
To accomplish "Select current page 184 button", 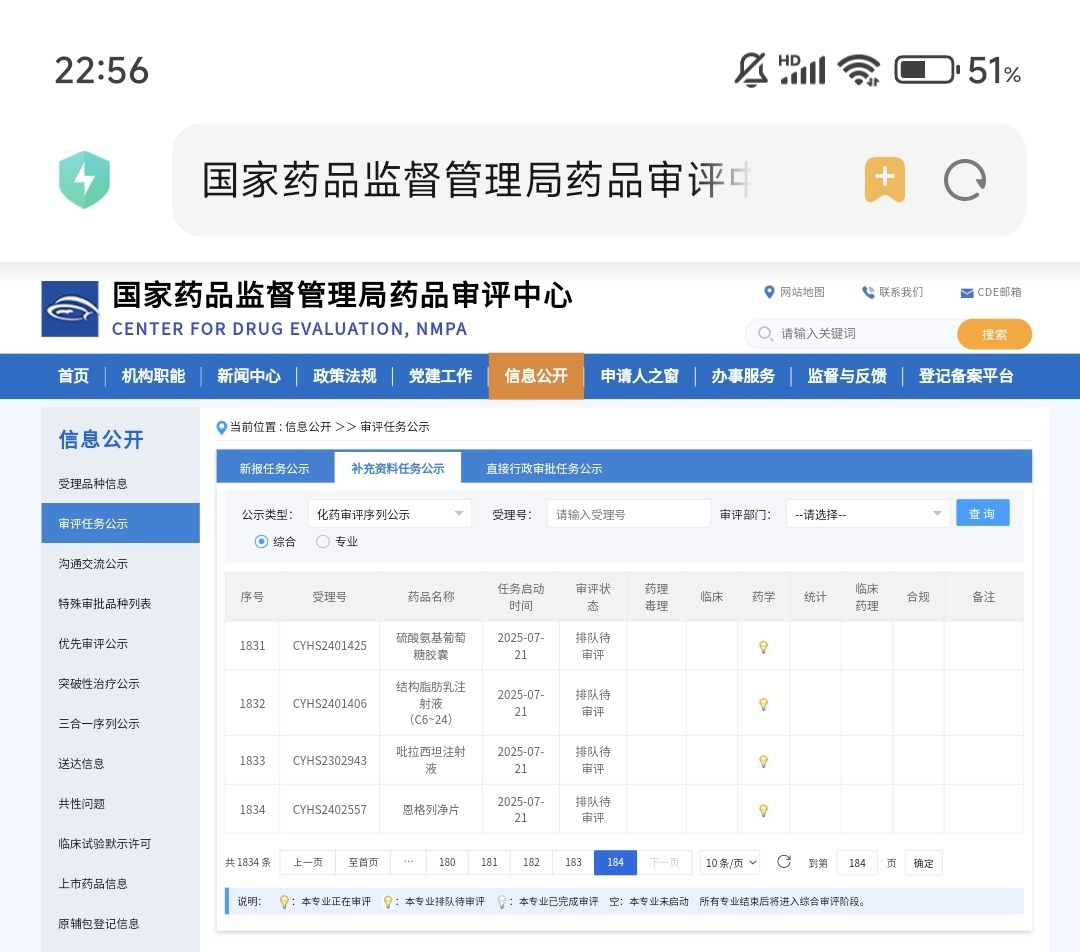I will tap(615, 862).
